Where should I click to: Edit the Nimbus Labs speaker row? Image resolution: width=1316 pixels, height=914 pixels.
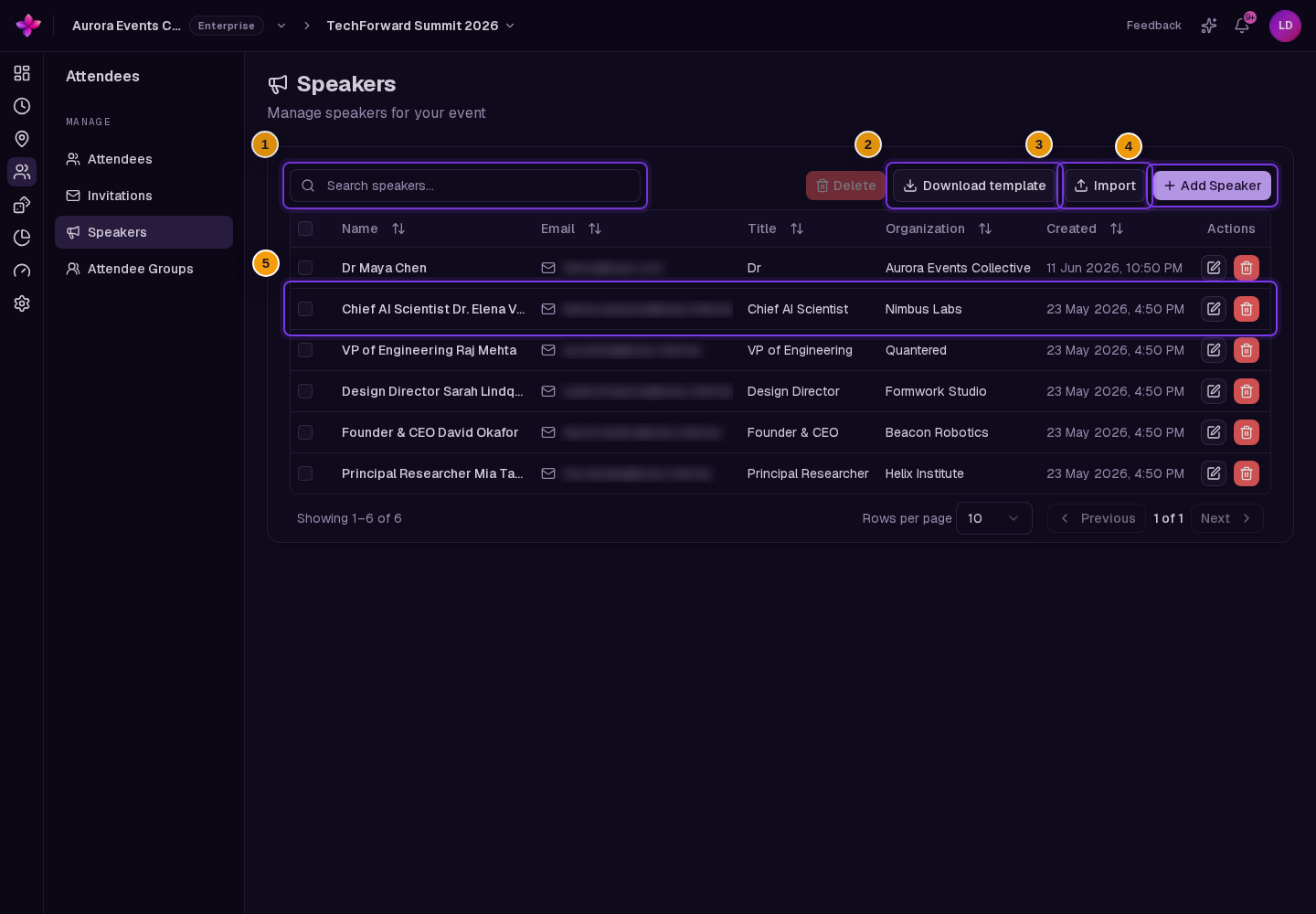(x=1214, y=309)
